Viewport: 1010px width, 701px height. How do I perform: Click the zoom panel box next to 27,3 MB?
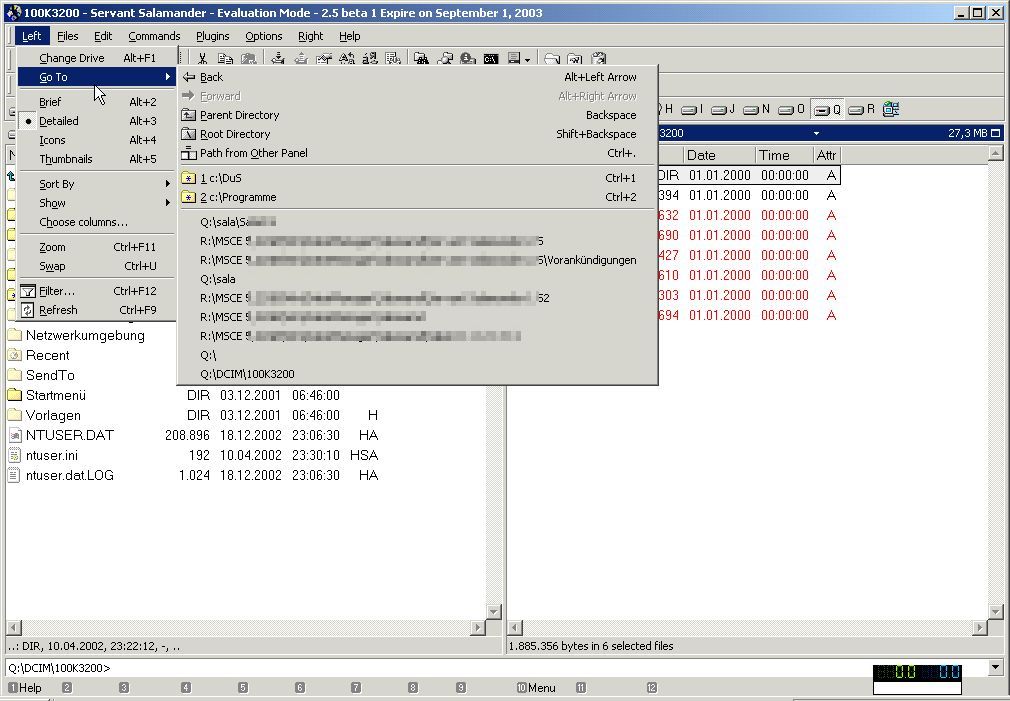point(996,133)
